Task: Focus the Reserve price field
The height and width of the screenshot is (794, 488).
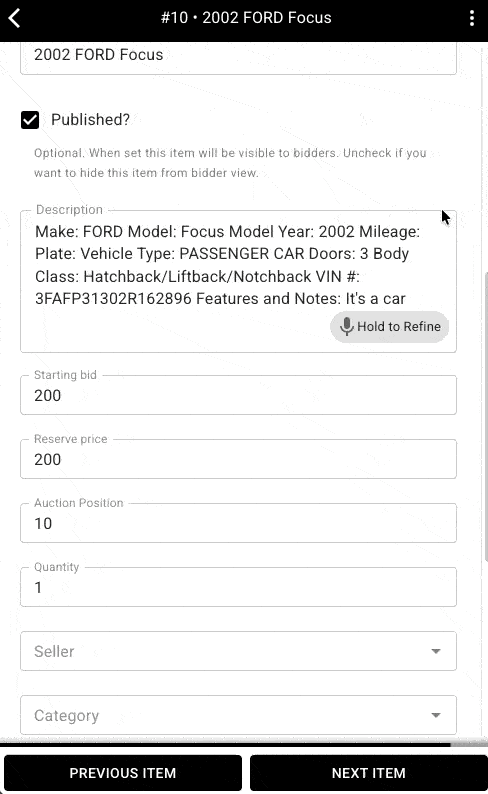Action: 238,459
